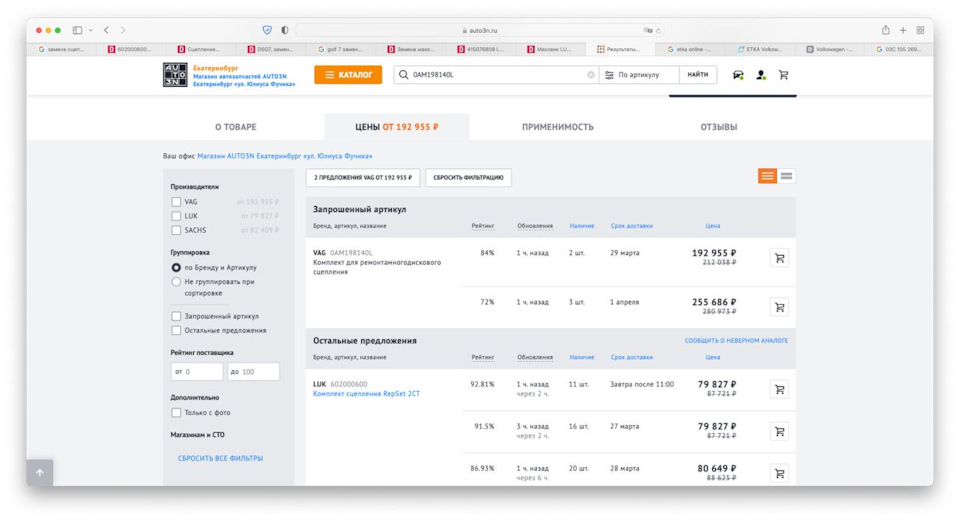Image resolution: width=960 pixels, height=521 pixels.
Task: Select 'Не группировать при сортировке' radio option
Action: 176,282
